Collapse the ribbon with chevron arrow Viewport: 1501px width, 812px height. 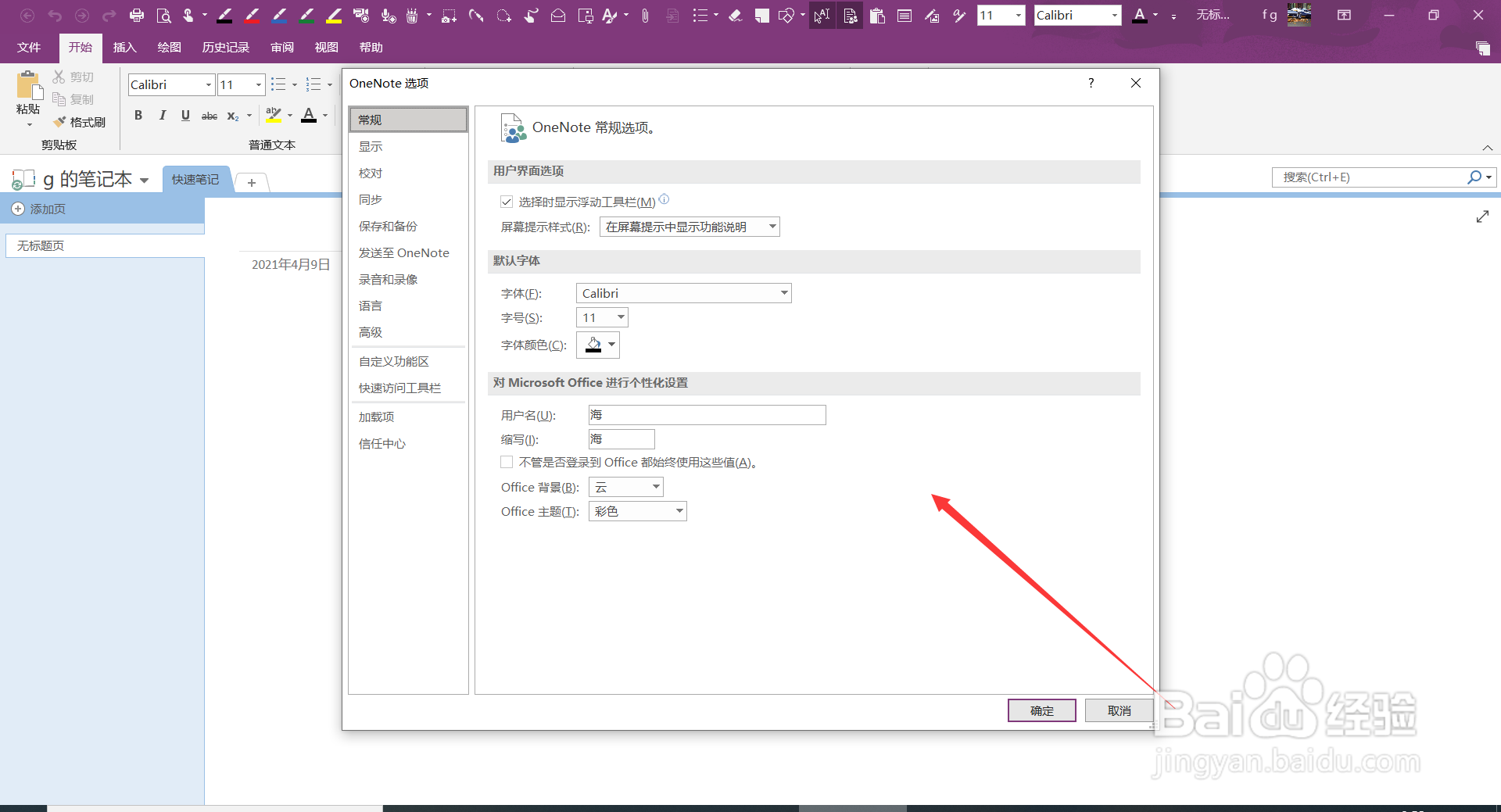(1487, 148)
